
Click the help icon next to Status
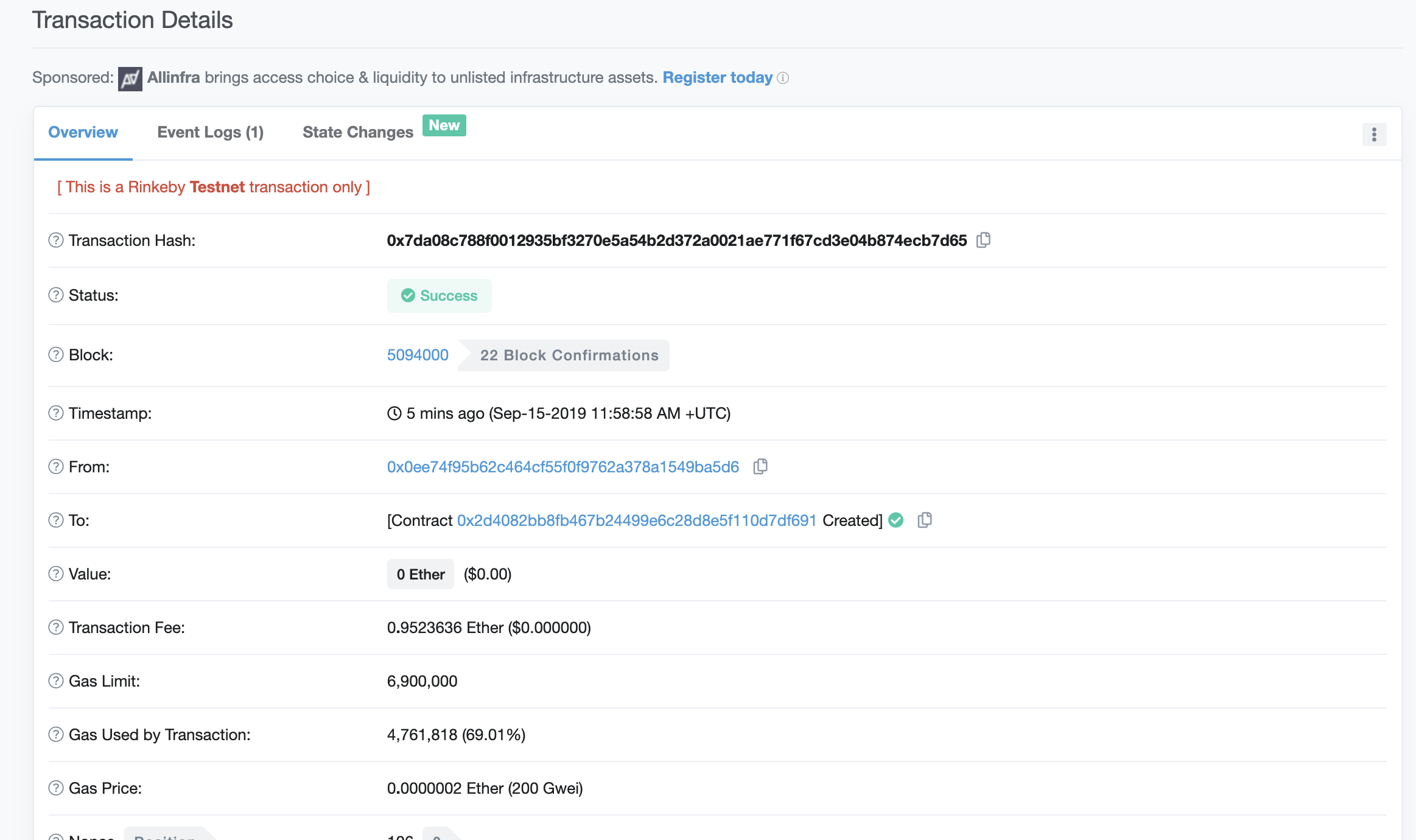click(x=56, y=295)
